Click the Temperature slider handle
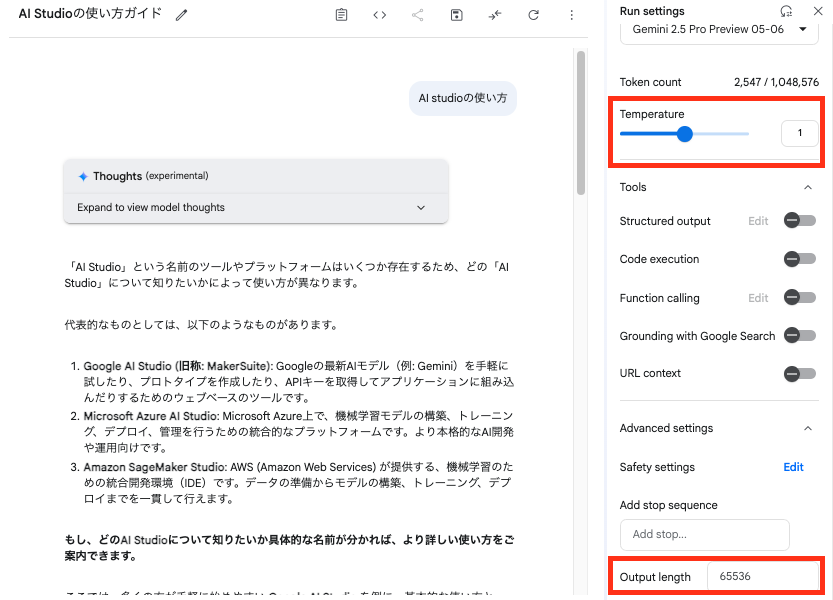Viewport: 833px width, 600px height. pos(685,134)
